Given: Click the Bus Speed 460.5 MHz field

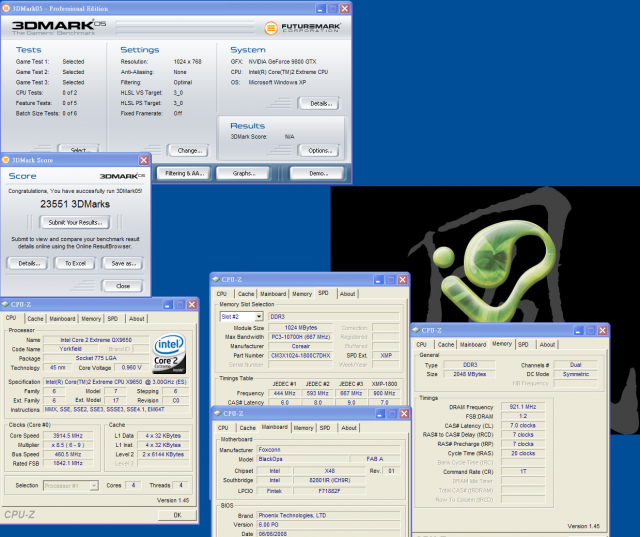Looking at the screenshot, I should (x=68, y=455).
